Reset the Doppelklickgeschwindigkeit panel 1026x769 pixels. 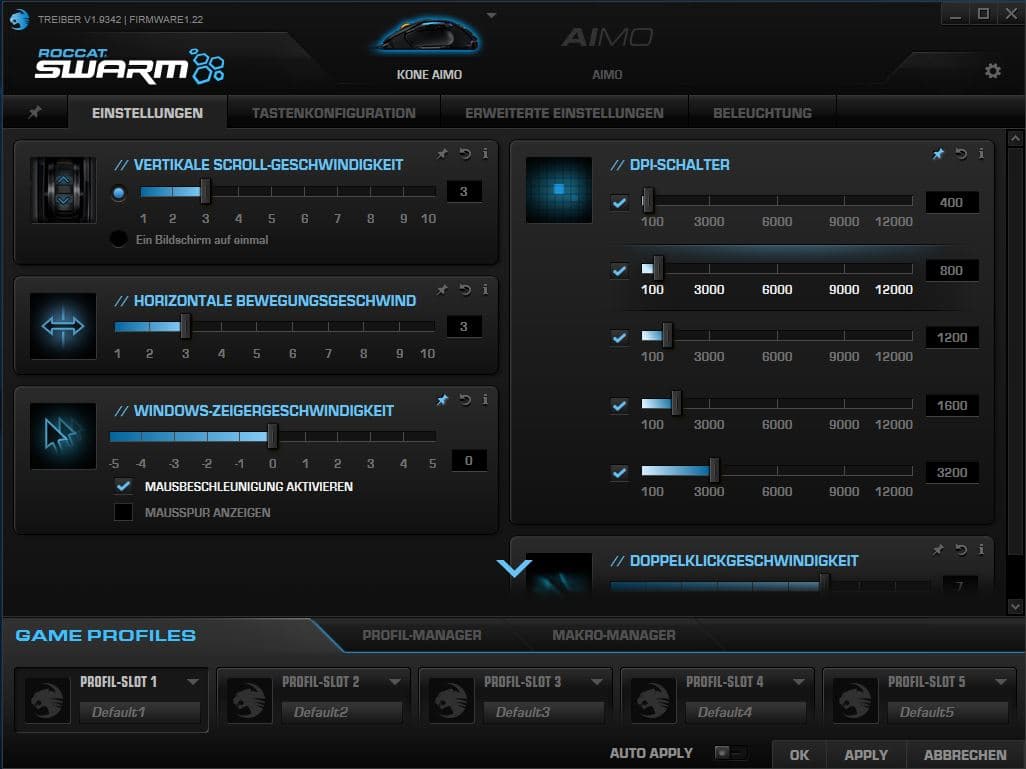point(961,550)
